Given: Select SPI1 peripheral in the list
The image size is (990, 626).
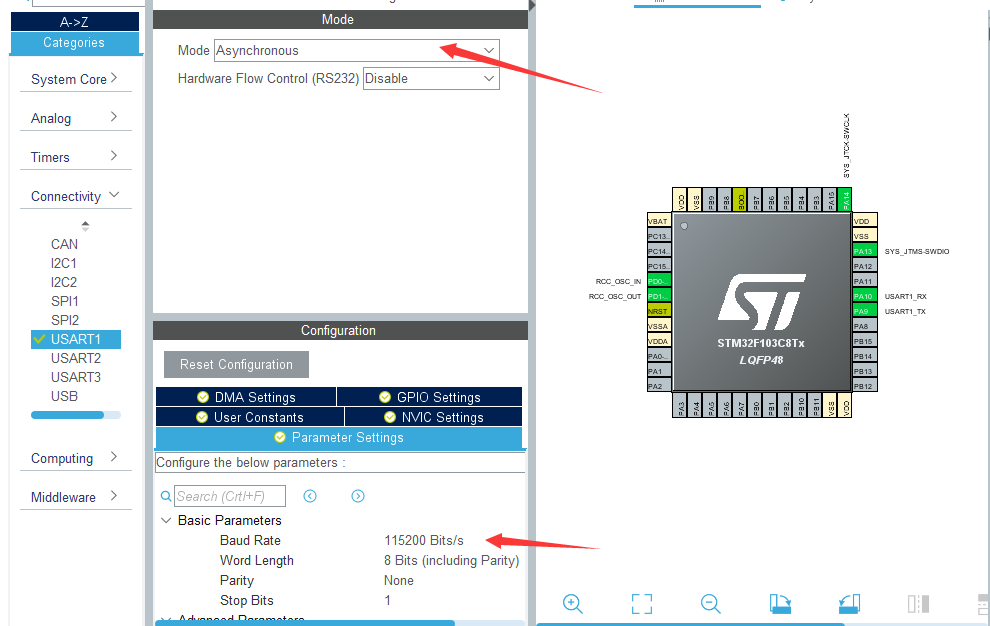Looking at the screenshot, I should (x=64, y=301).
